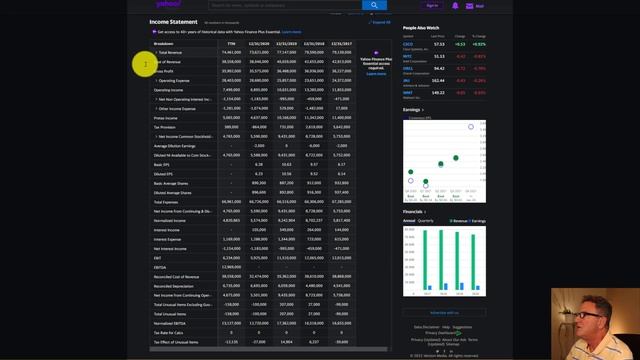The height and width of the screenshot is (360, 640).
Task: Open the Earnings section chevron
Action: coord(423,110)
